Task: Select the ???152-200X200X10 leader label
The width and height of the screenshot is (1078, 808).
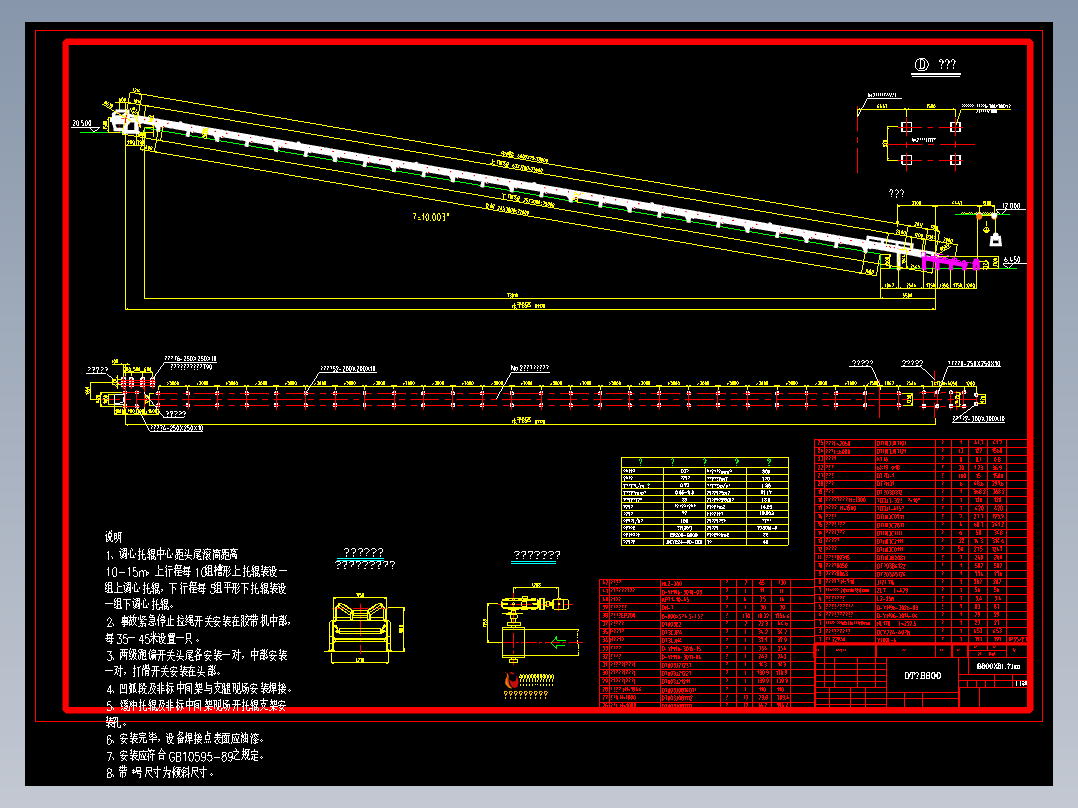Action: (x=347, y=369)
